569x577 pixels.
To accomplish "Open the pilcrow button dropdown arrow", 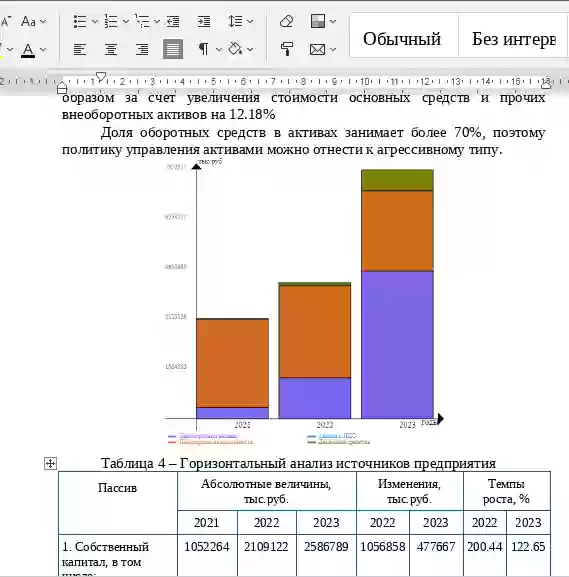I will 219,50.
